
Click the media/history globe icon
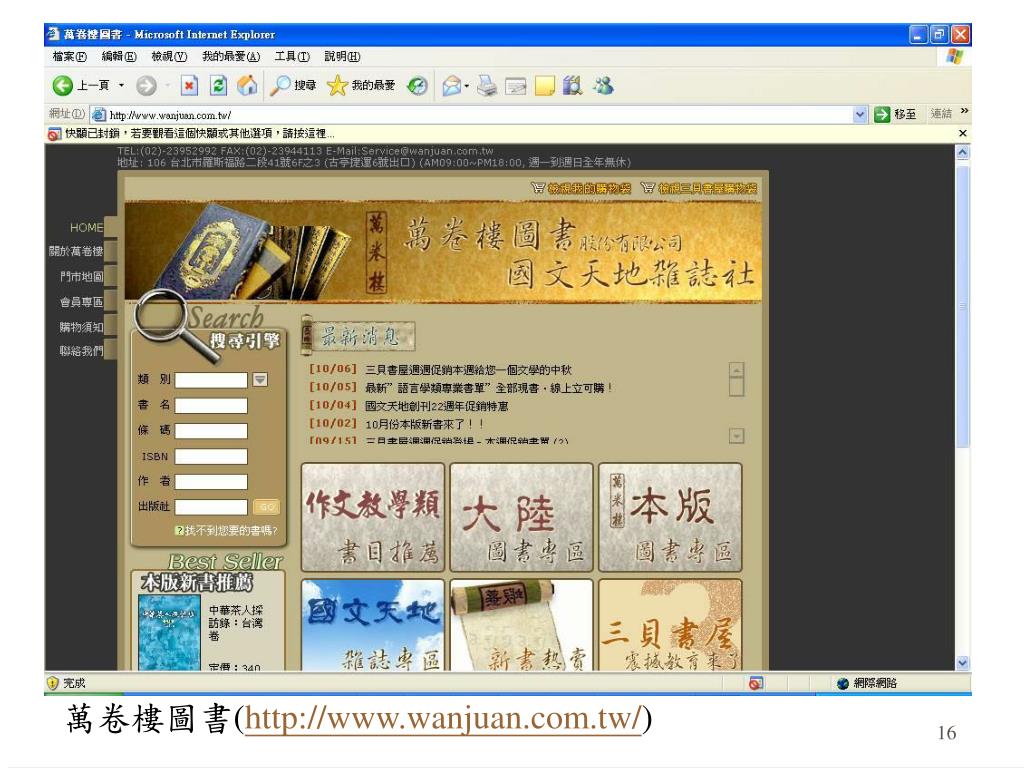417,86
